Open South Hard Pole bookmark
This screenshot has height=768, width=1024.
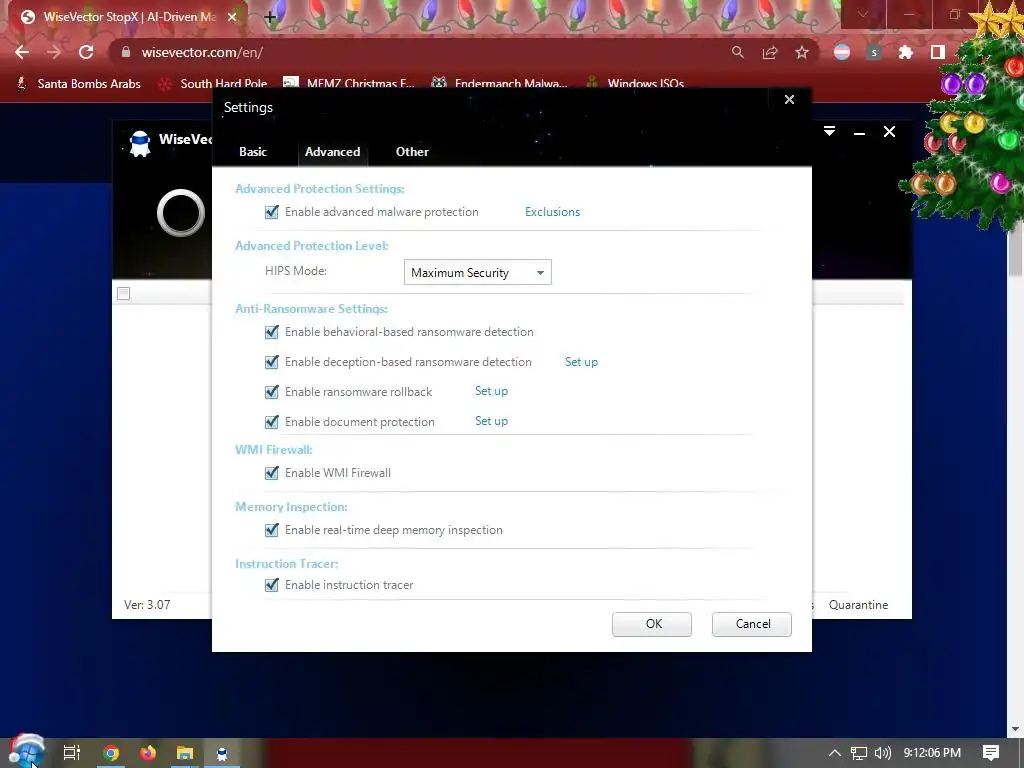click(x=213, y=84)
